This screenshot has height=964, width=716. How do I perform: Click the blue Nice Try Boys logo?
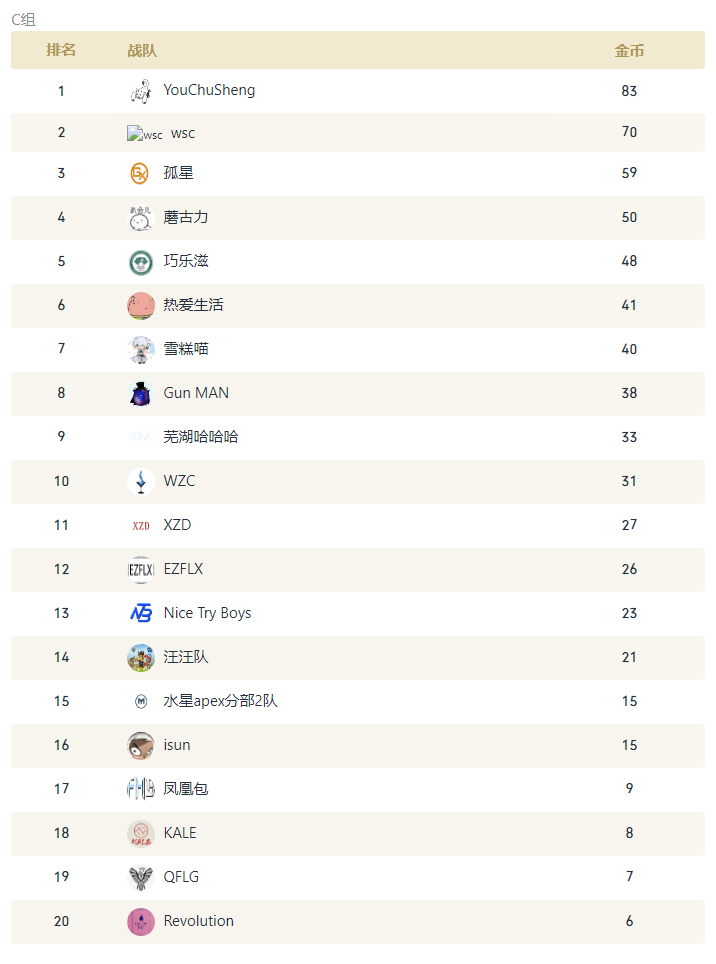[x=140, y=614]
